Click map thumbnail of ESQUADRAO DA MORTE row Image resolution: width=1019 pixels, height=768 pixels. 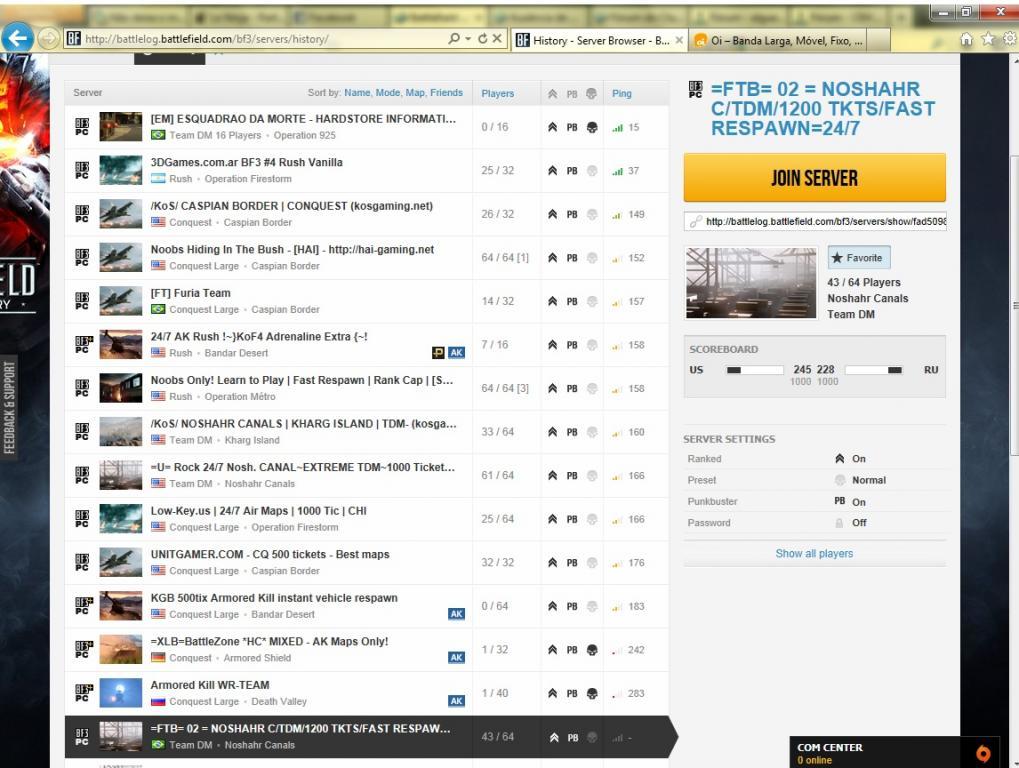click(x=121, y=127)
